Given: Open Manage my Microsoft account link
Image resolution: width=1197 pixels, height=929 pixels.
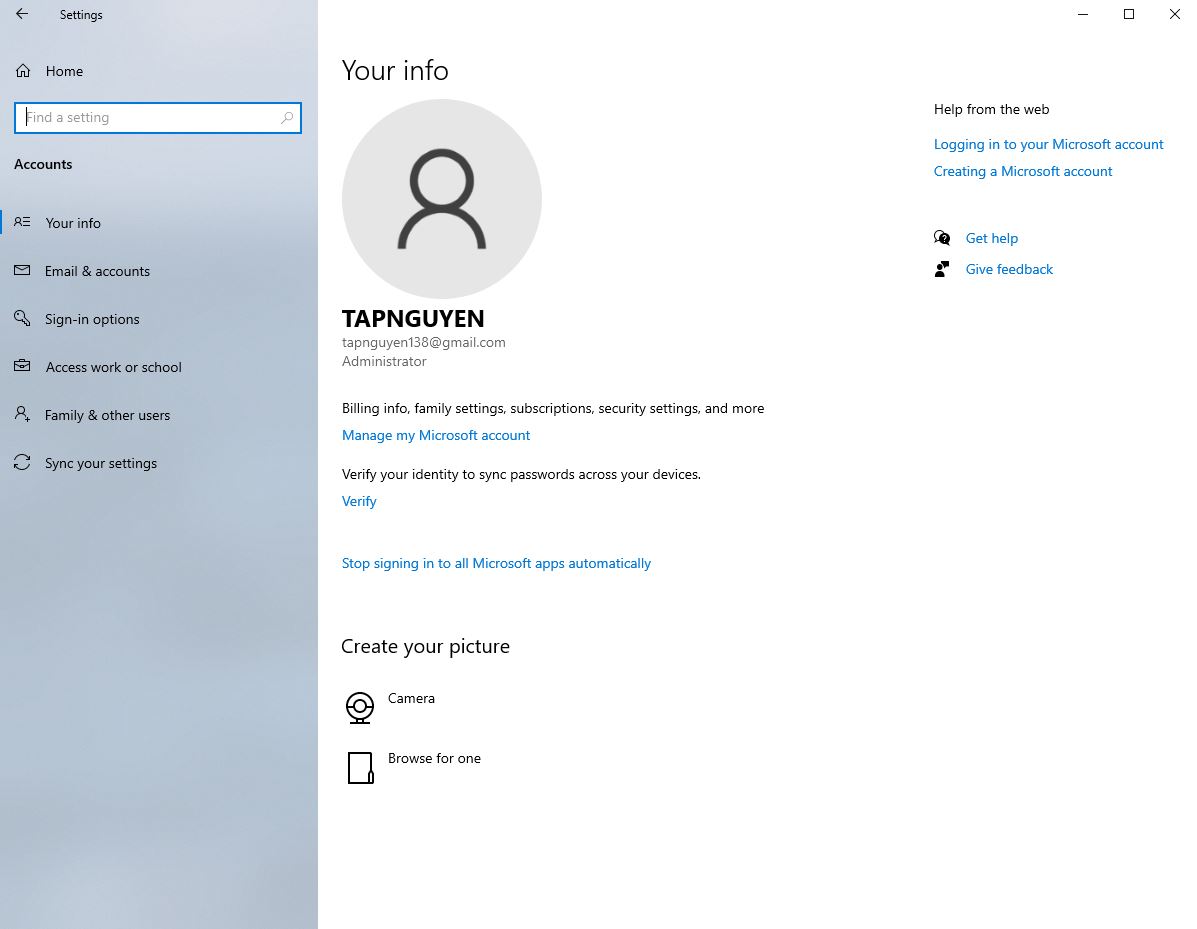Looking at the screenshot, I should point(436,435).
